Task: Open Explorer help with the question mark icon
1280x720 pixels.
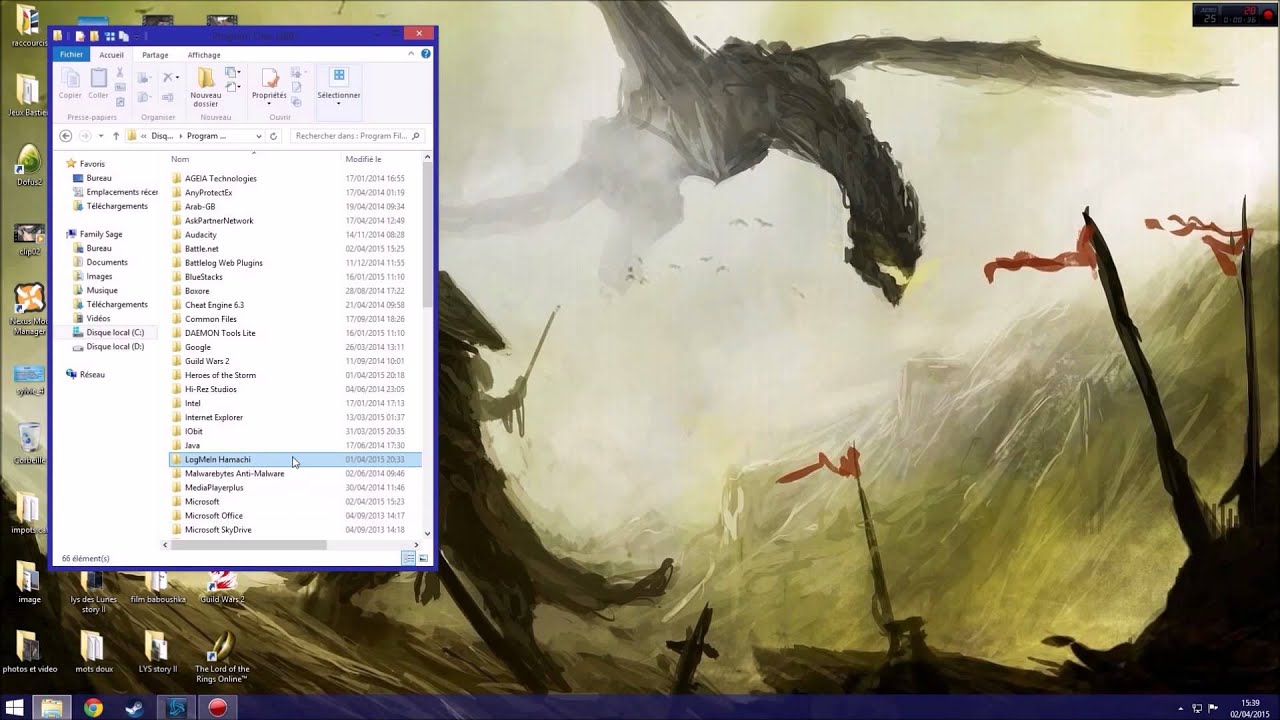Action: 425,54
